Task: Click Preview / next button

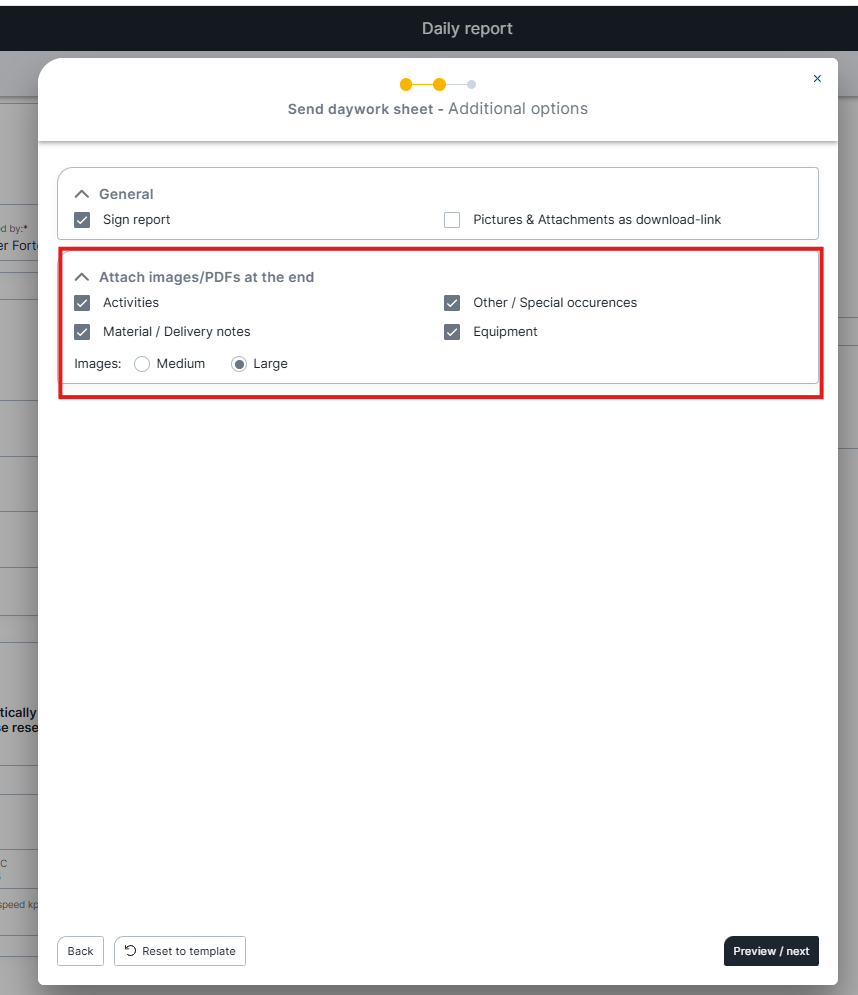Action: click(771, 951)
